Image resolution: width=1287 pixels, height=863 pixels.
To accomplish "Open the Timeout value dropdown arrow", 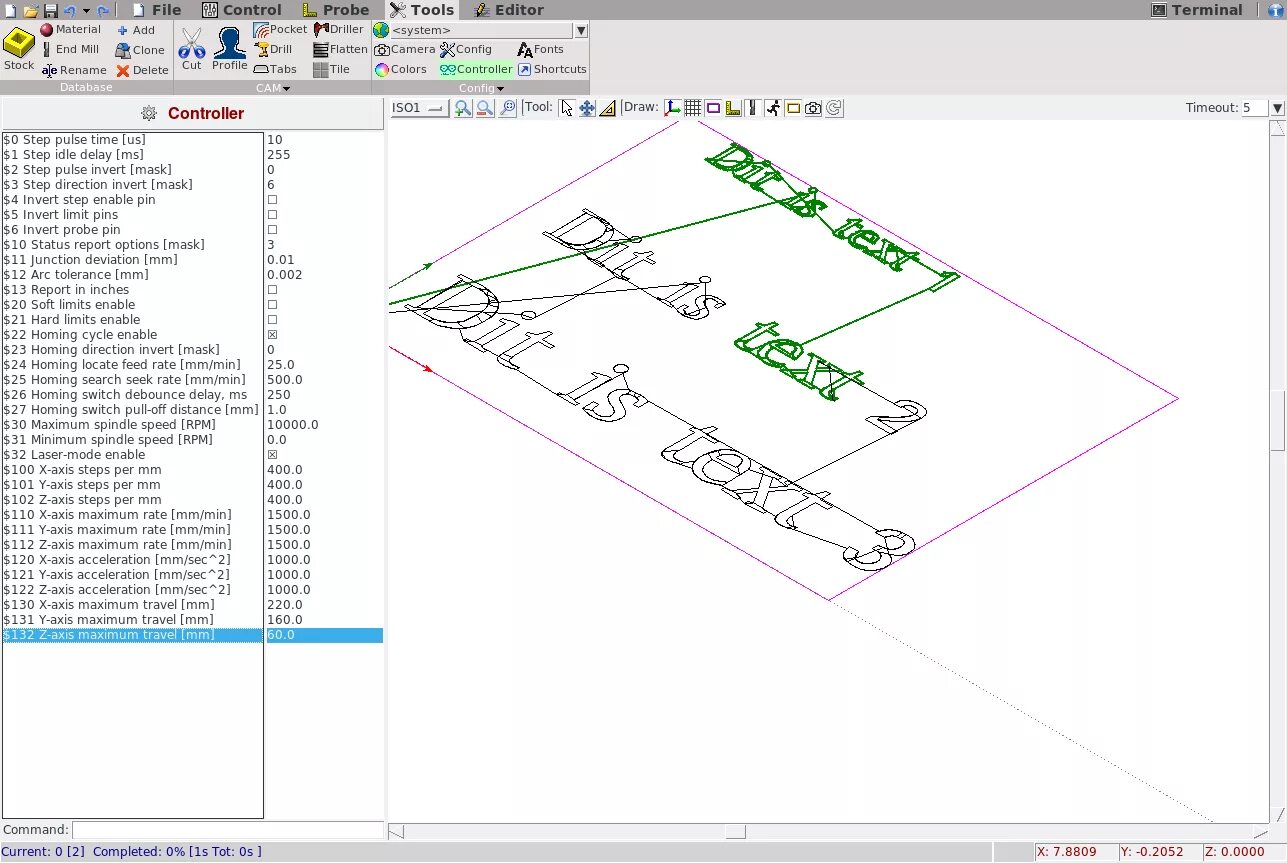I will click(x=1276, y=108).
